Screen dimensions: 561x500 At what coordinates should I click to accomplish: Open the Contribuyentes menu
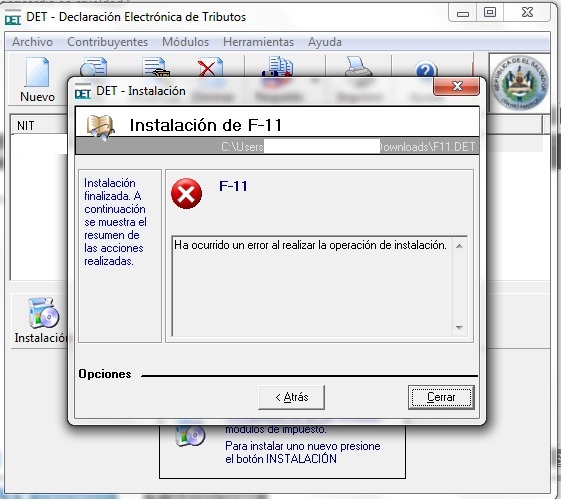pyautogui.click(x=107, y=42)
